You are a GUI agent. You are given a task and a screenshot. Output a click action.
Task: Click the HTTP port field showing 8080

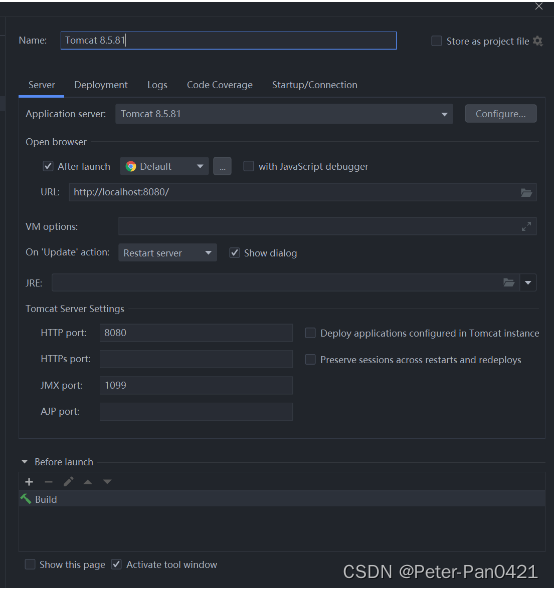point(196,333)
